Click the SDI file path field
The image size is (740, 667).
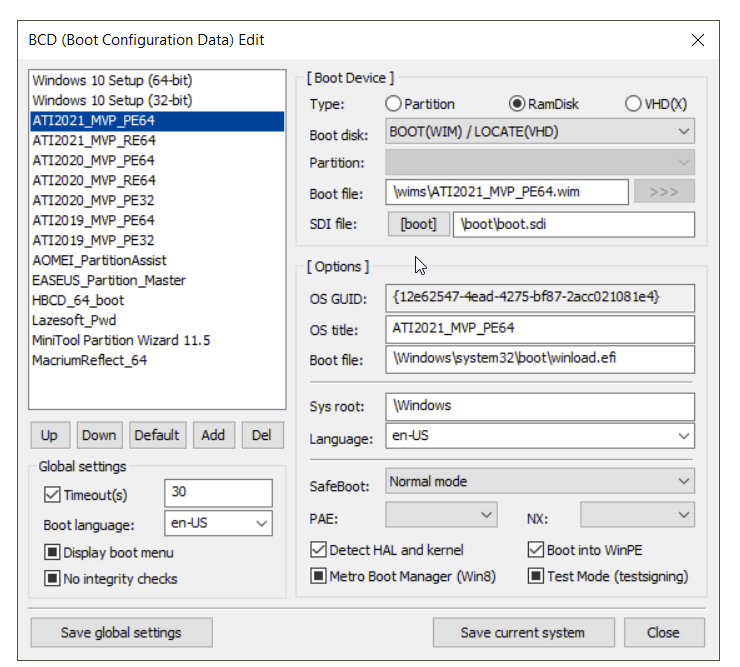[x=574, y=224]
